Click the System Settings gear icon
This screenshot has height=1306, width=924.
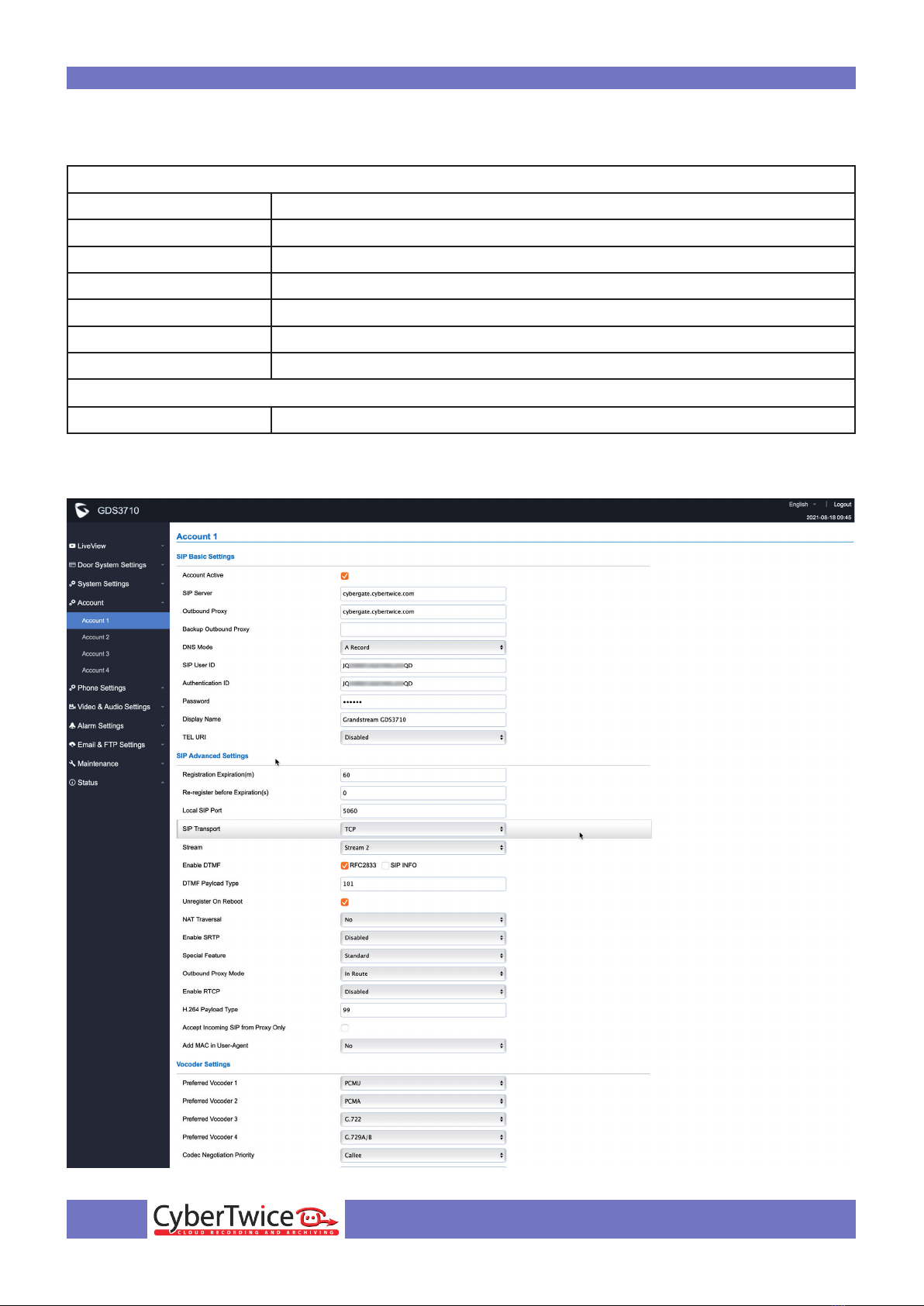coord(72,584)
